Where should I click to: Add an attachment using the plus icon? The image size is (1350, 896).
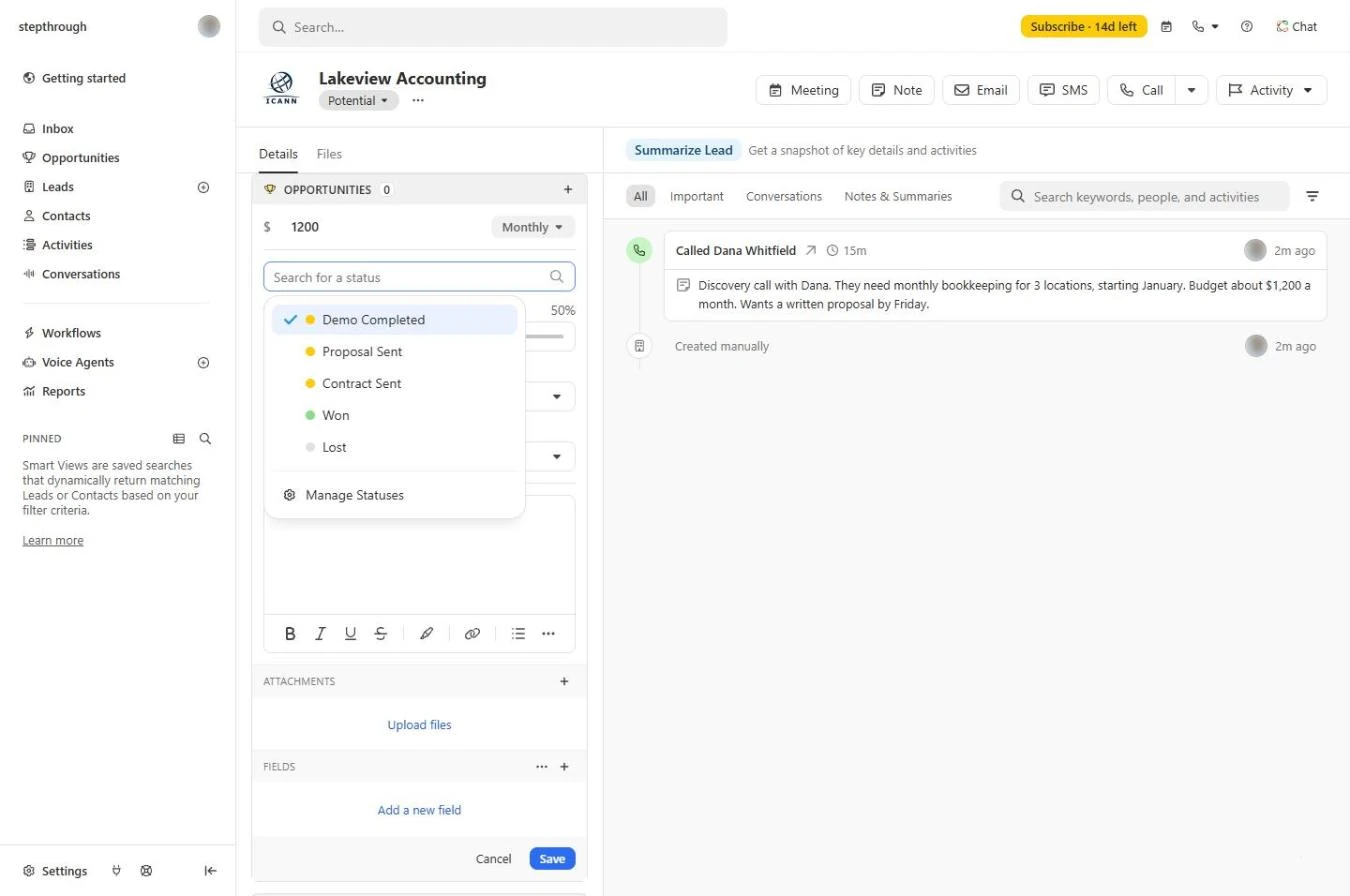[x=564, y=681]
